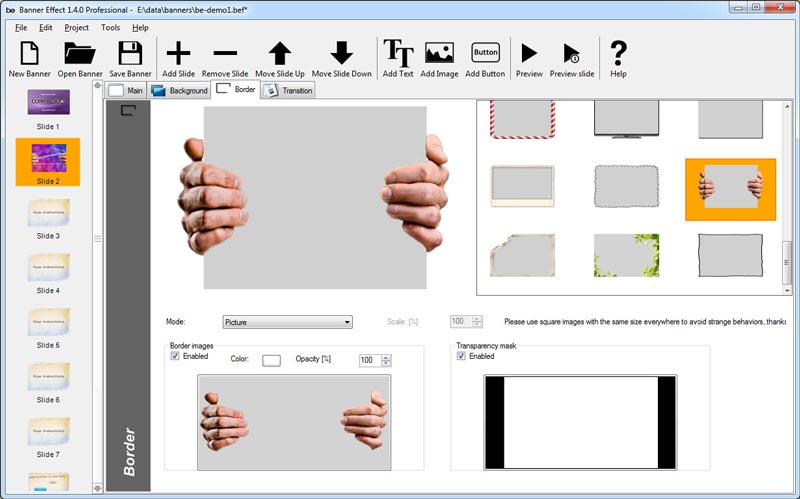Launch Preview with the play icon

pyautogui.click(x=529, y=55)
